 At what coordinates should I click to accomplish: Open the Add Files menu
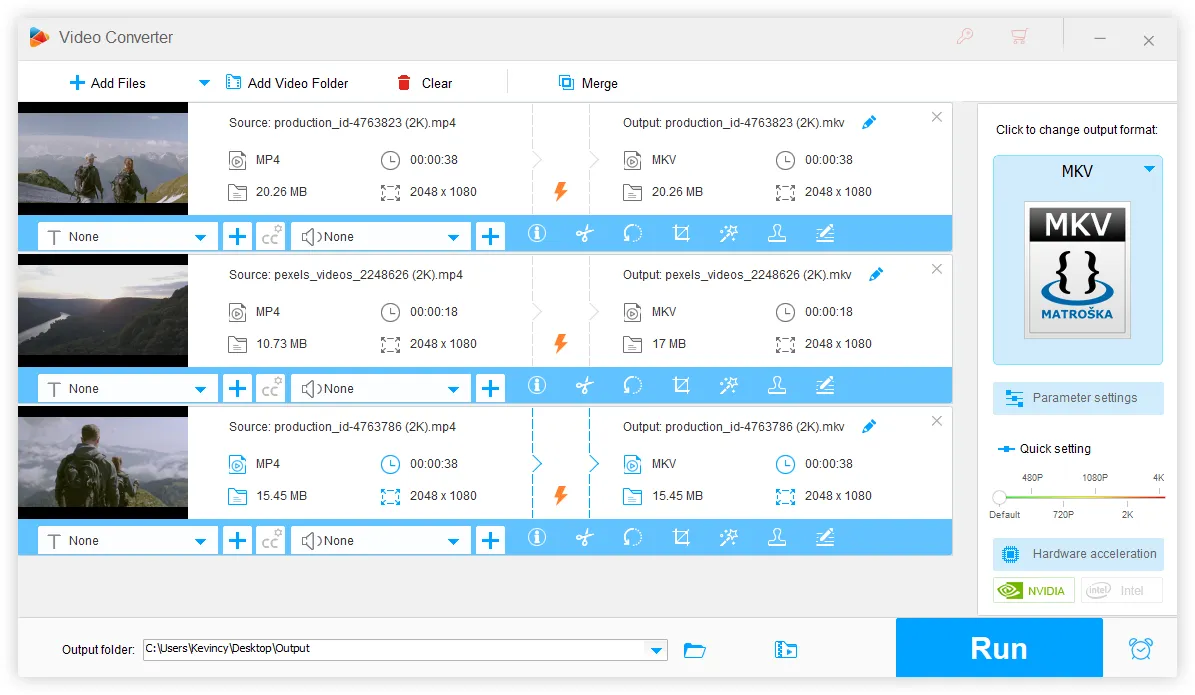[108, 82]
